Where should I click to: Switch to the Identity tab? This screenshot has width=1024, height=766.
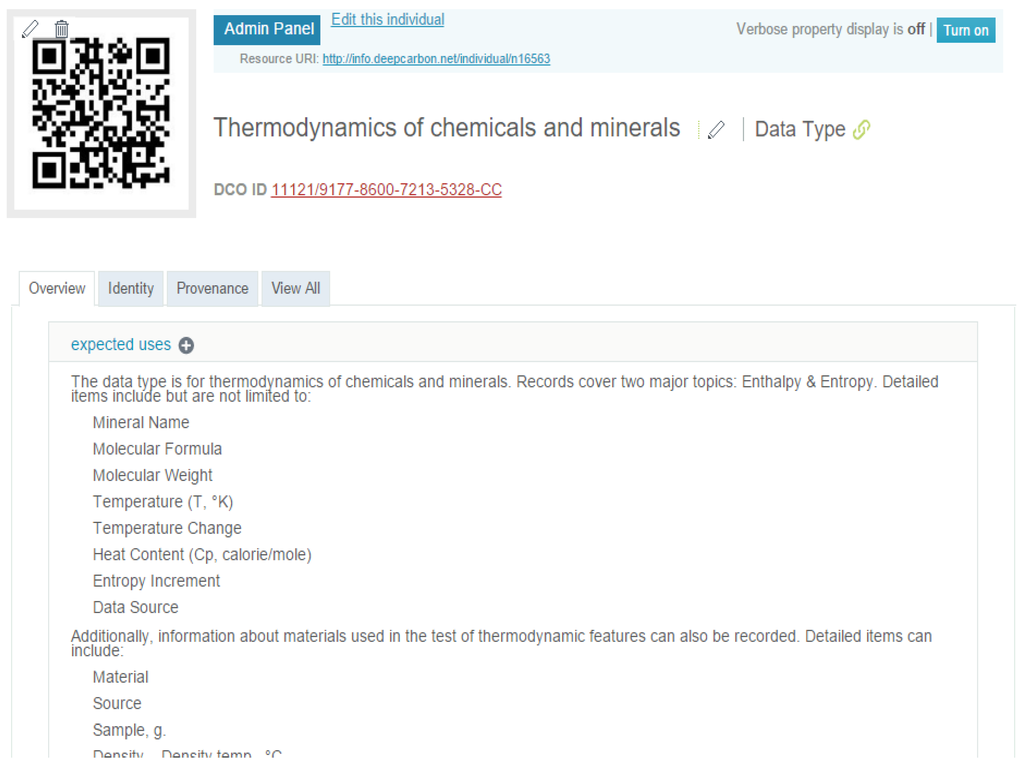coord(131,288)
